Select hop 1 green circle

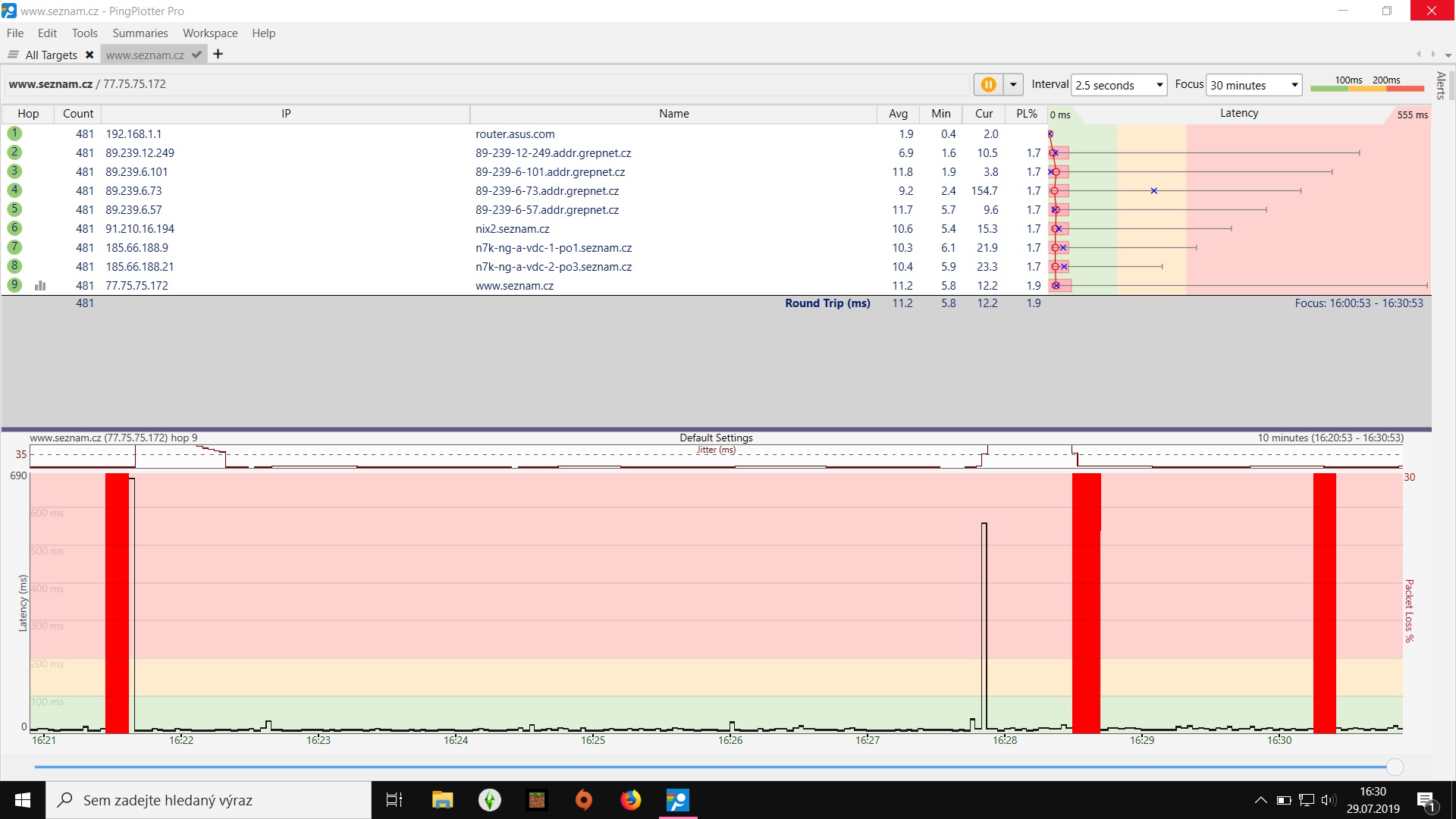pos(14,133)
